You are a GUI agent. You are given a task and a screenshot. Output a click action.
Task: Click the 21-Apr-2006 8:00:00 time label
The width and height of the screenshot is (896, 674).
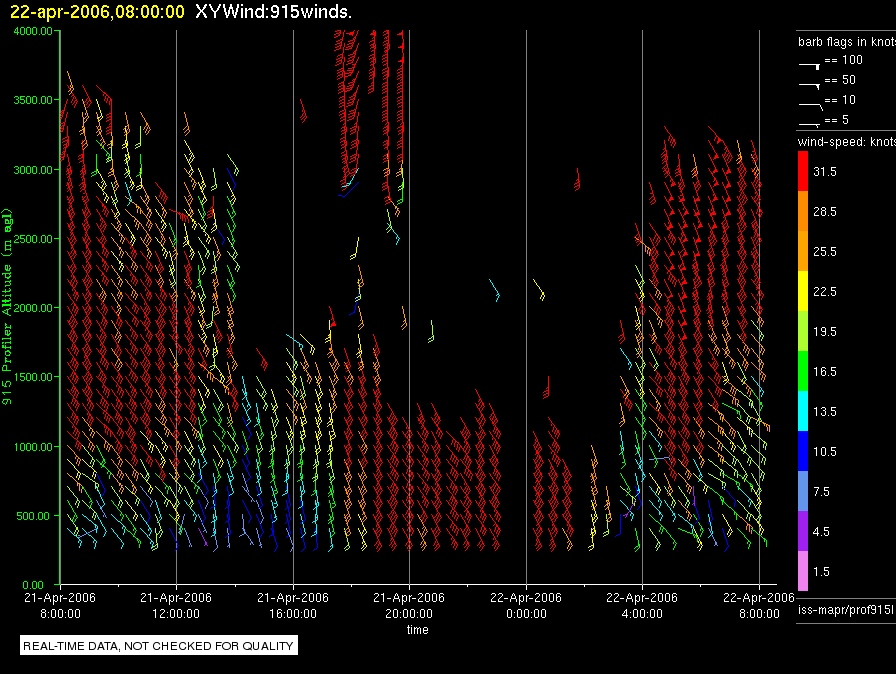[x=60, y=605]
